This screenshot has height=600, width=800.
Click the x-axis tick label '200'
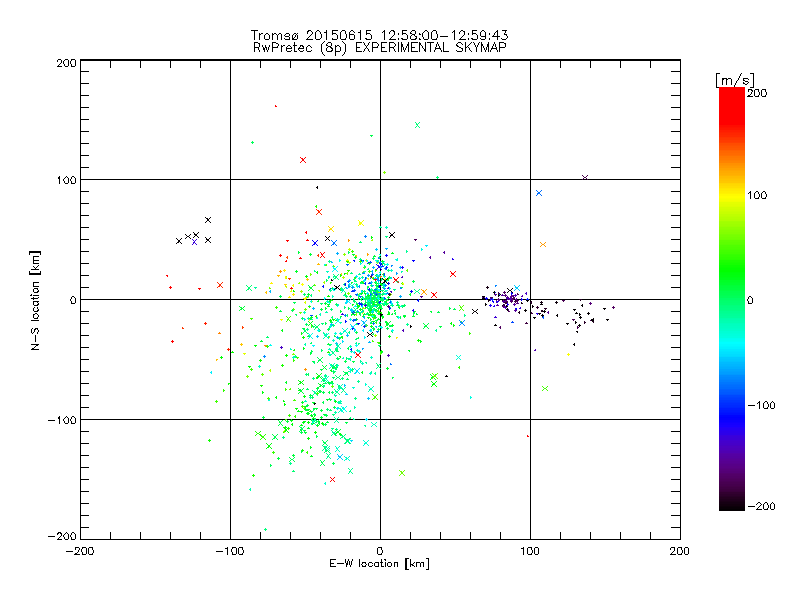click(679, 551)
